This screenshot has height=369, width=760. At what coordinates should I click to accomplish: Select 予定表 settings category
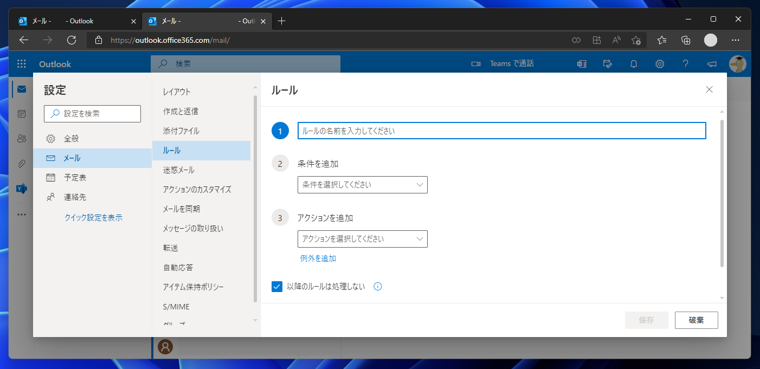[93, 177]
